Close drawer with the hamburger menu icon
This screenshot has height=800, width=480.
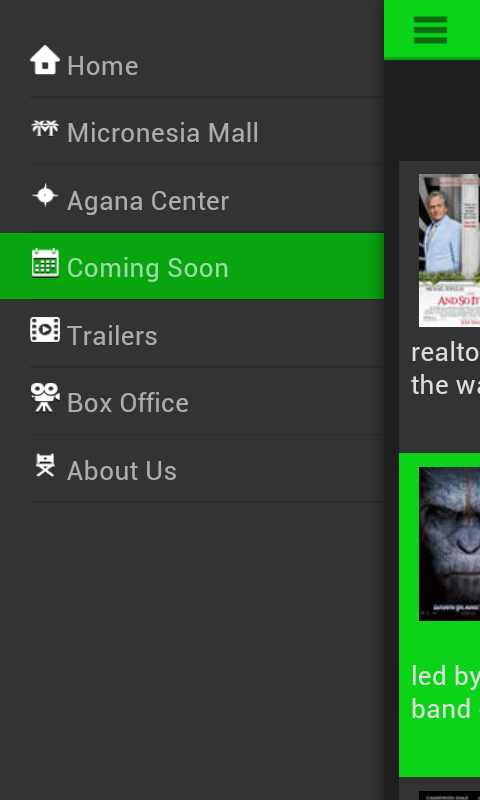(430, 30)
